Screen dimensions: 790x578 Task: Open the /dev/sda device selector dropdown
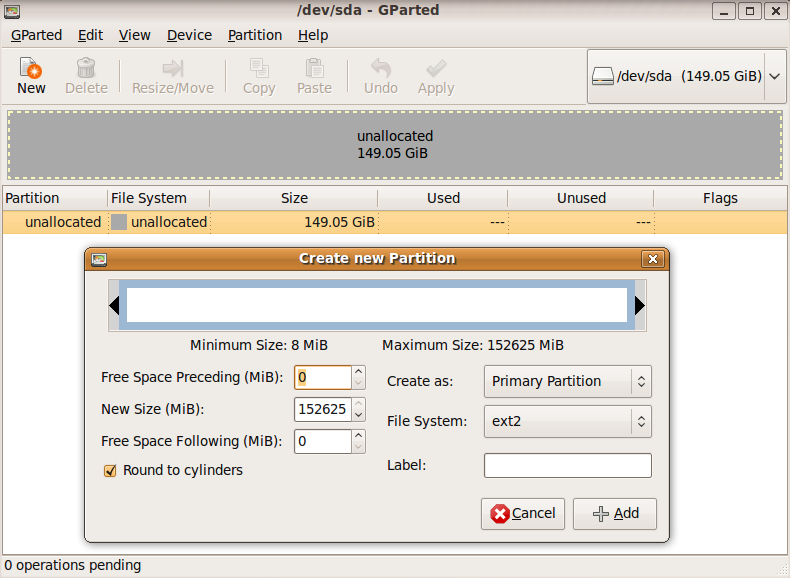[x=686, y=77]
